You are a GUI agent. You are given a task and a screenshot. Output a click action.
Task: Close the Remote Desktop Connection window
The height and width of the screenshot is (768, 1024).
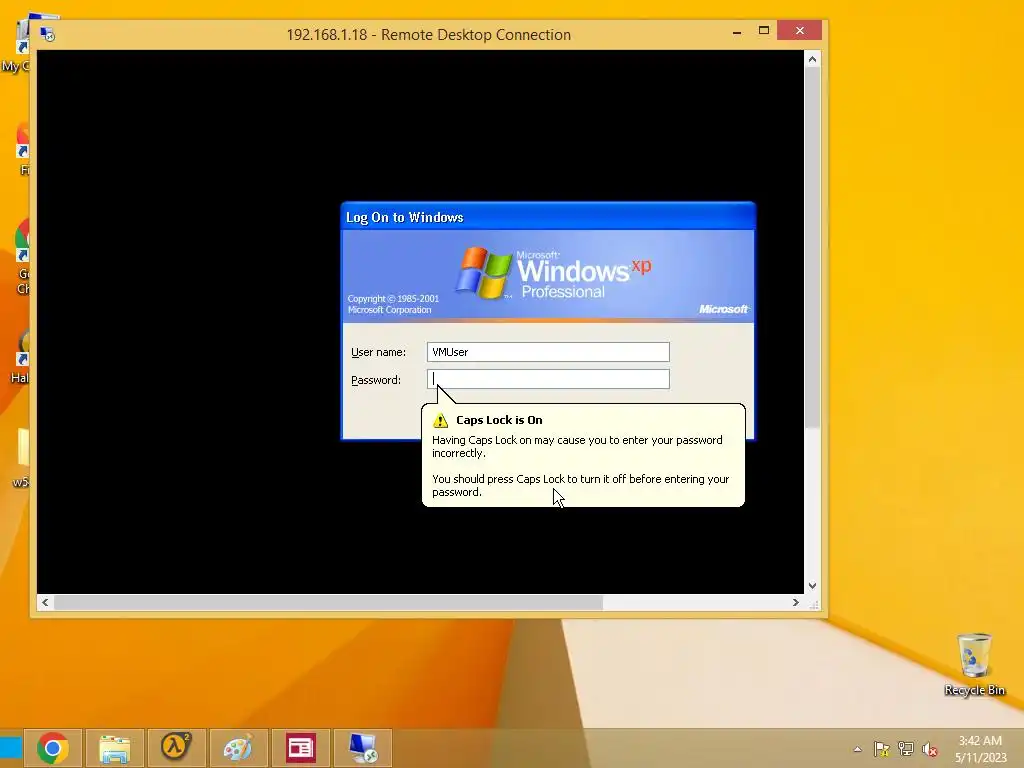pyautogui.click(x=799, y=31)
